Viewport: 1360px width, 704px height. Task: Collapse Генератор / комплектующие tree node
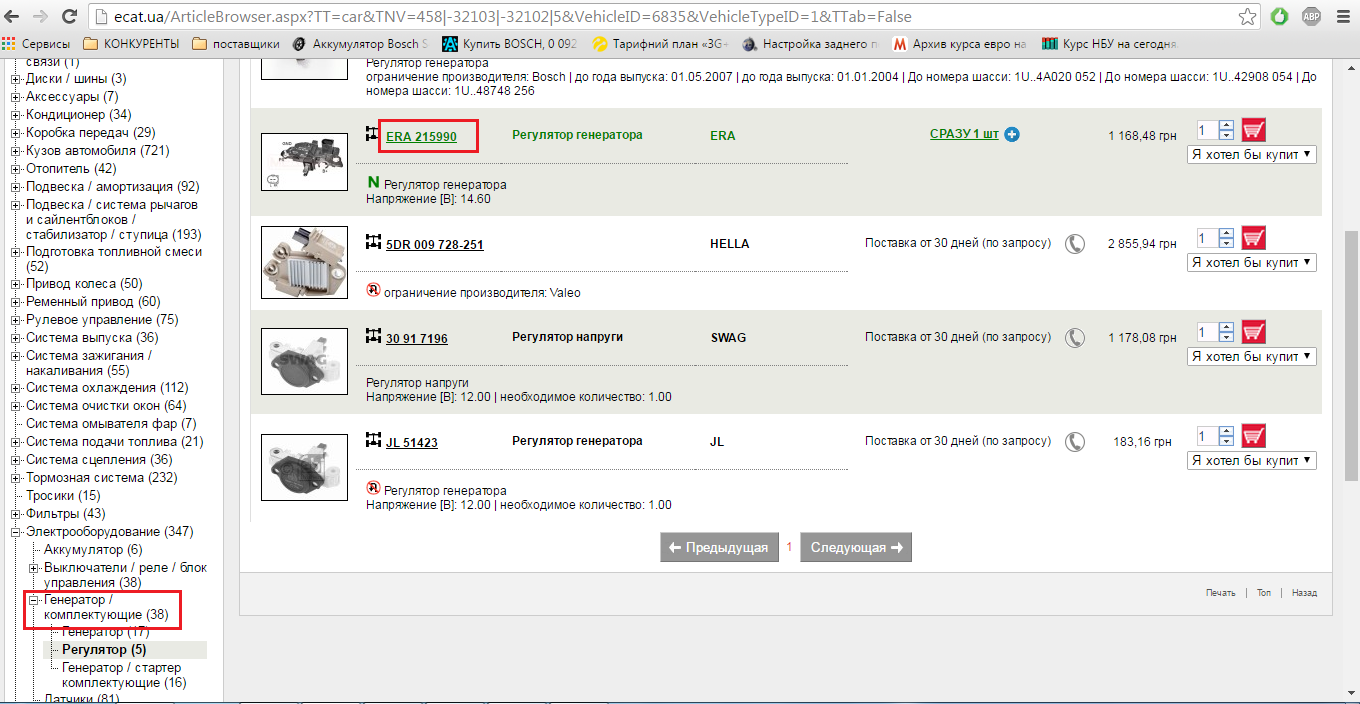(33, 600)
